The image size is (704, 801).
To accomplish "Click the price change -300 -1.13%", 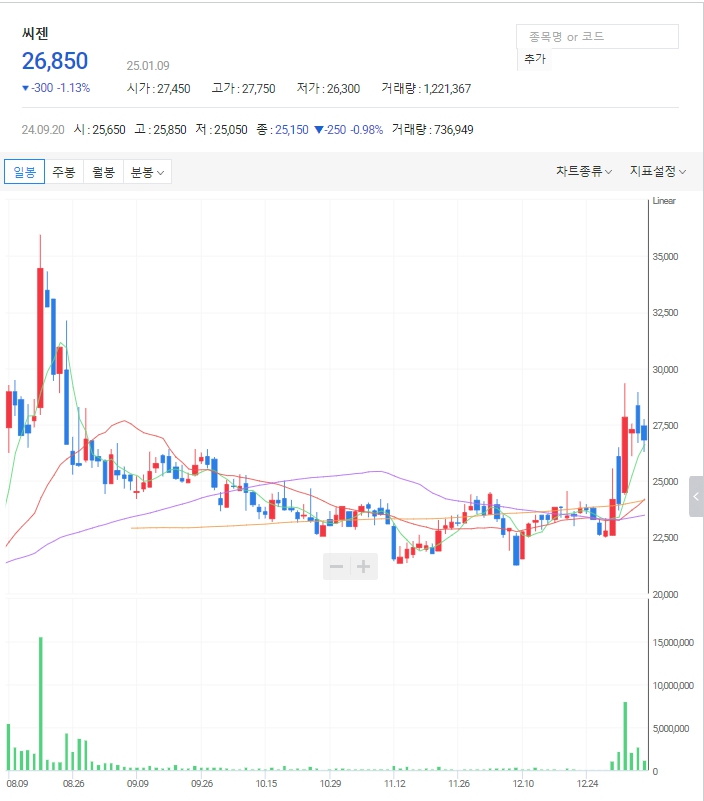I will (56, 88).
